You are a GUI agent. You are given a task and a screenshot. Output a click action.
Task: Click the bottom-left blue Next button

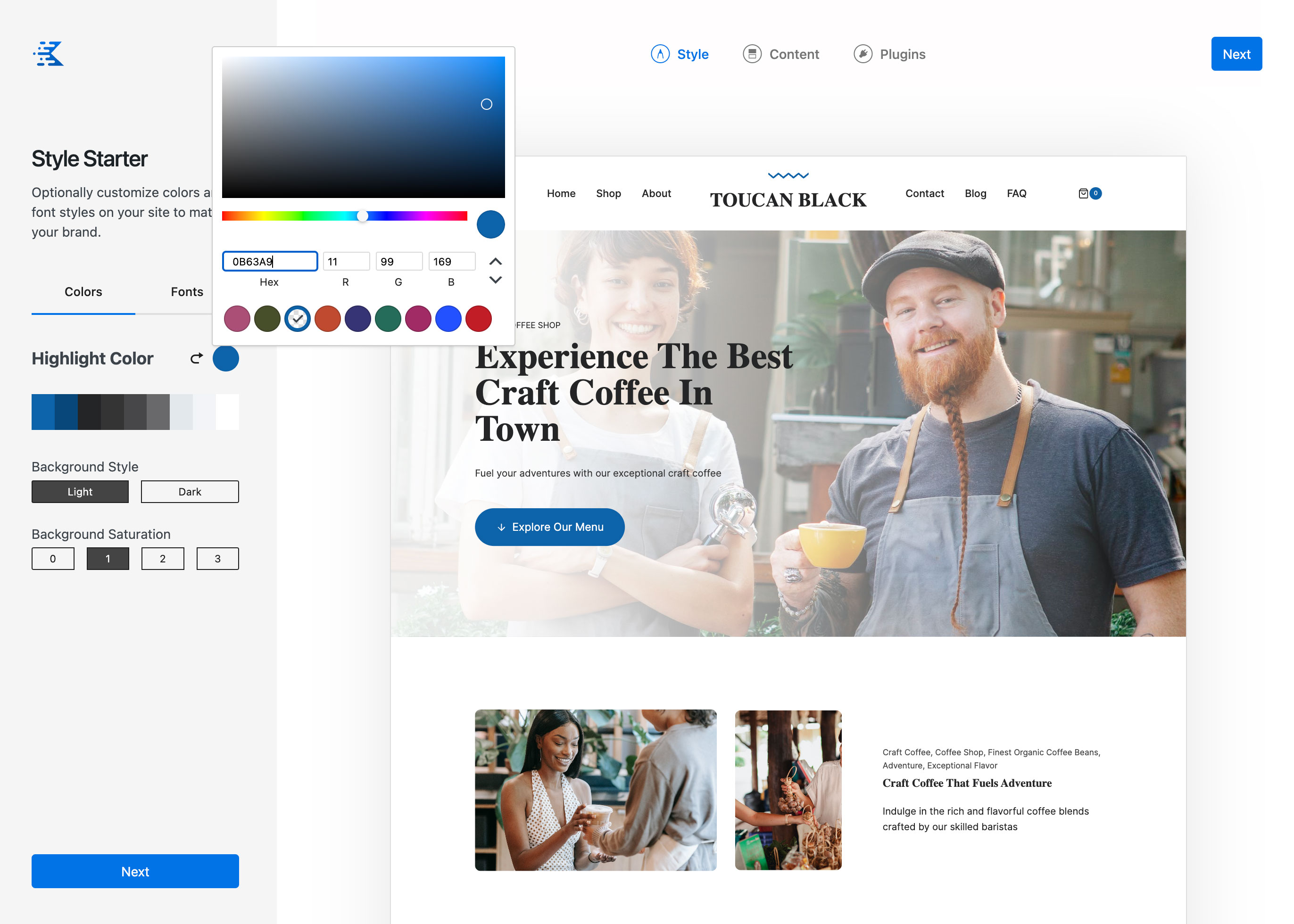click(135, 872)
